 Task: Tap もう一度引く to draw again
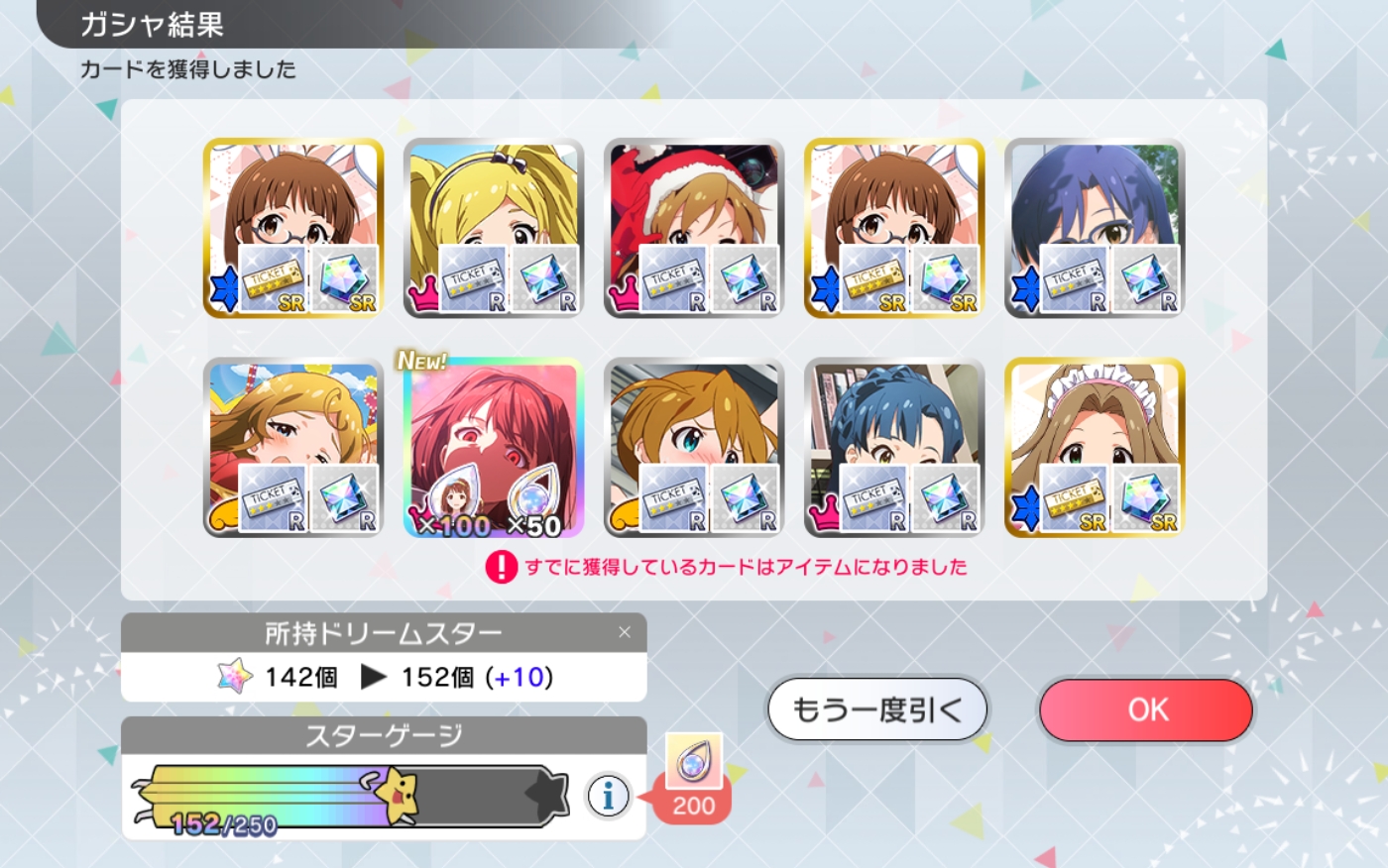(x=877, y=709)
